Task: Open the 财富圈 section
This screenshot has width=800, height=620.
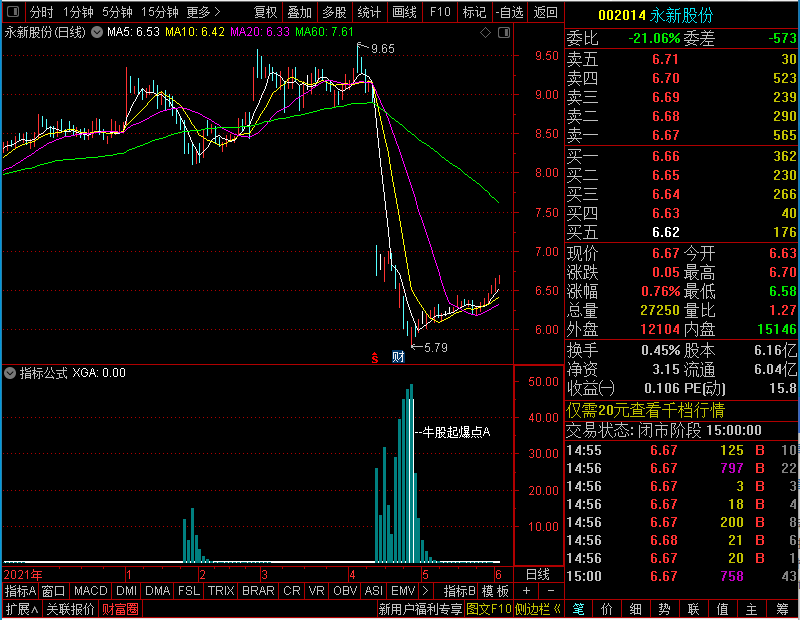Action: pyautogui.click(x=120, y=609)
